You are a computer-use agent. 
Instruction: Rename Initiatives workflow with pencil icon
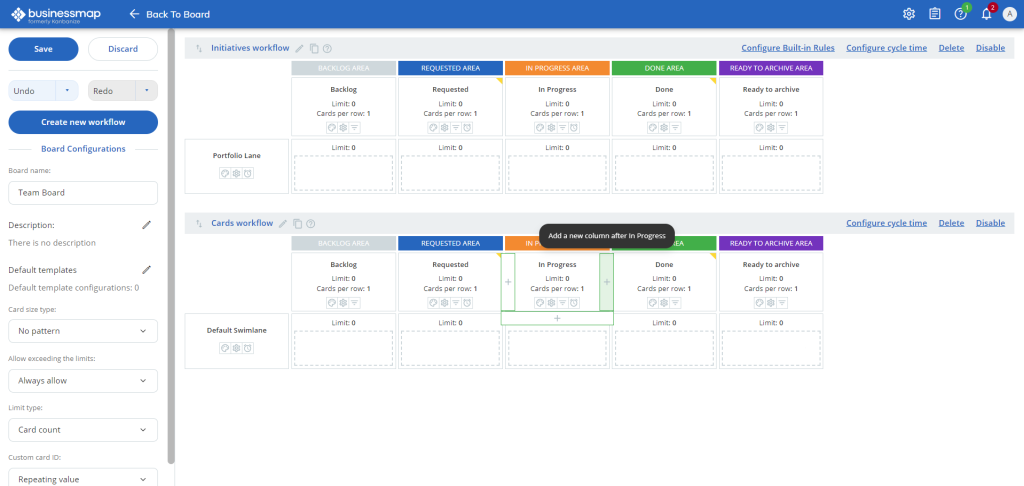(300, 48)
